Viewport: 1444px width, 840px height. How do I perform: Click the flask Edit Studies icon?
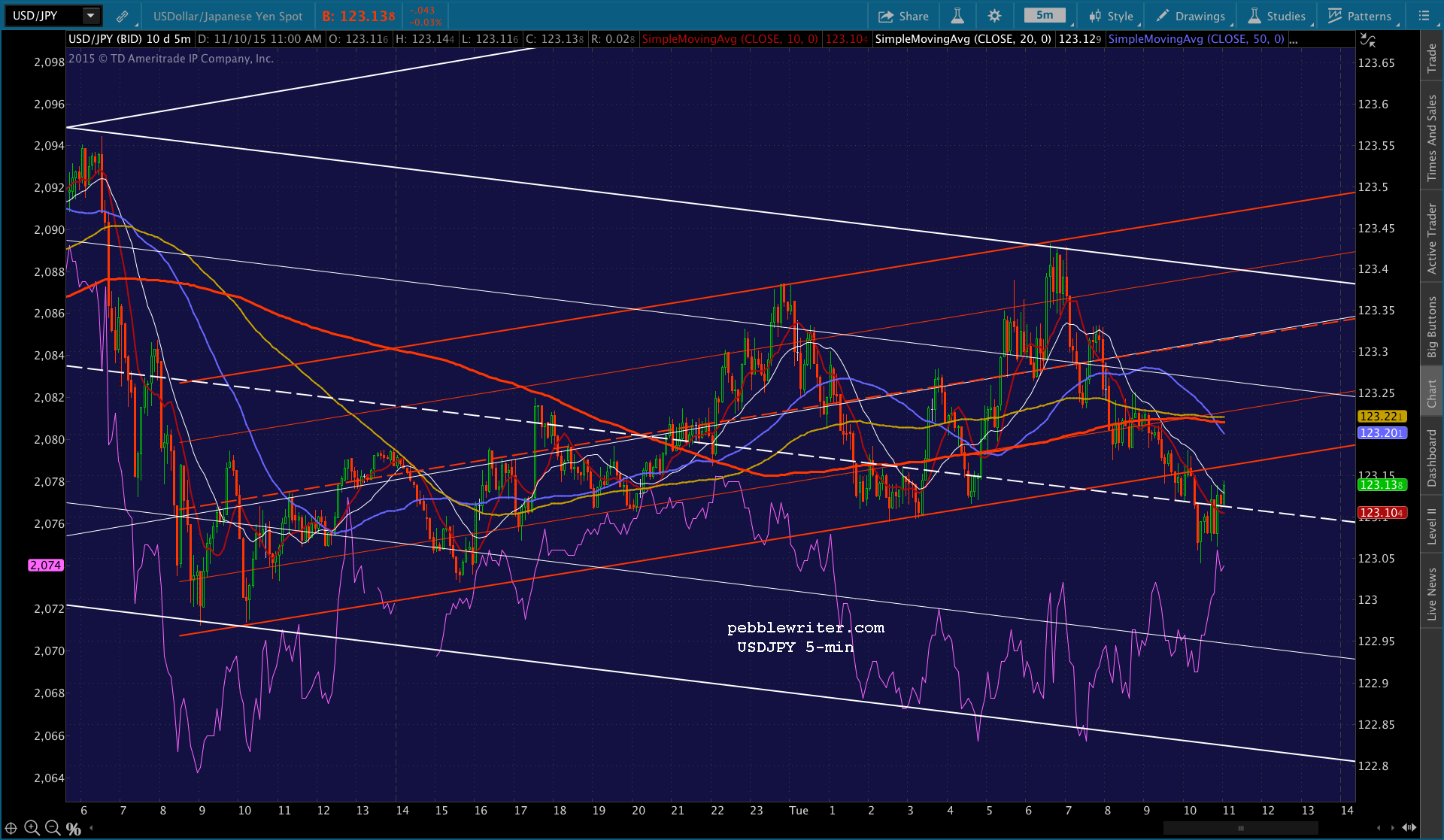click(957, 16)
